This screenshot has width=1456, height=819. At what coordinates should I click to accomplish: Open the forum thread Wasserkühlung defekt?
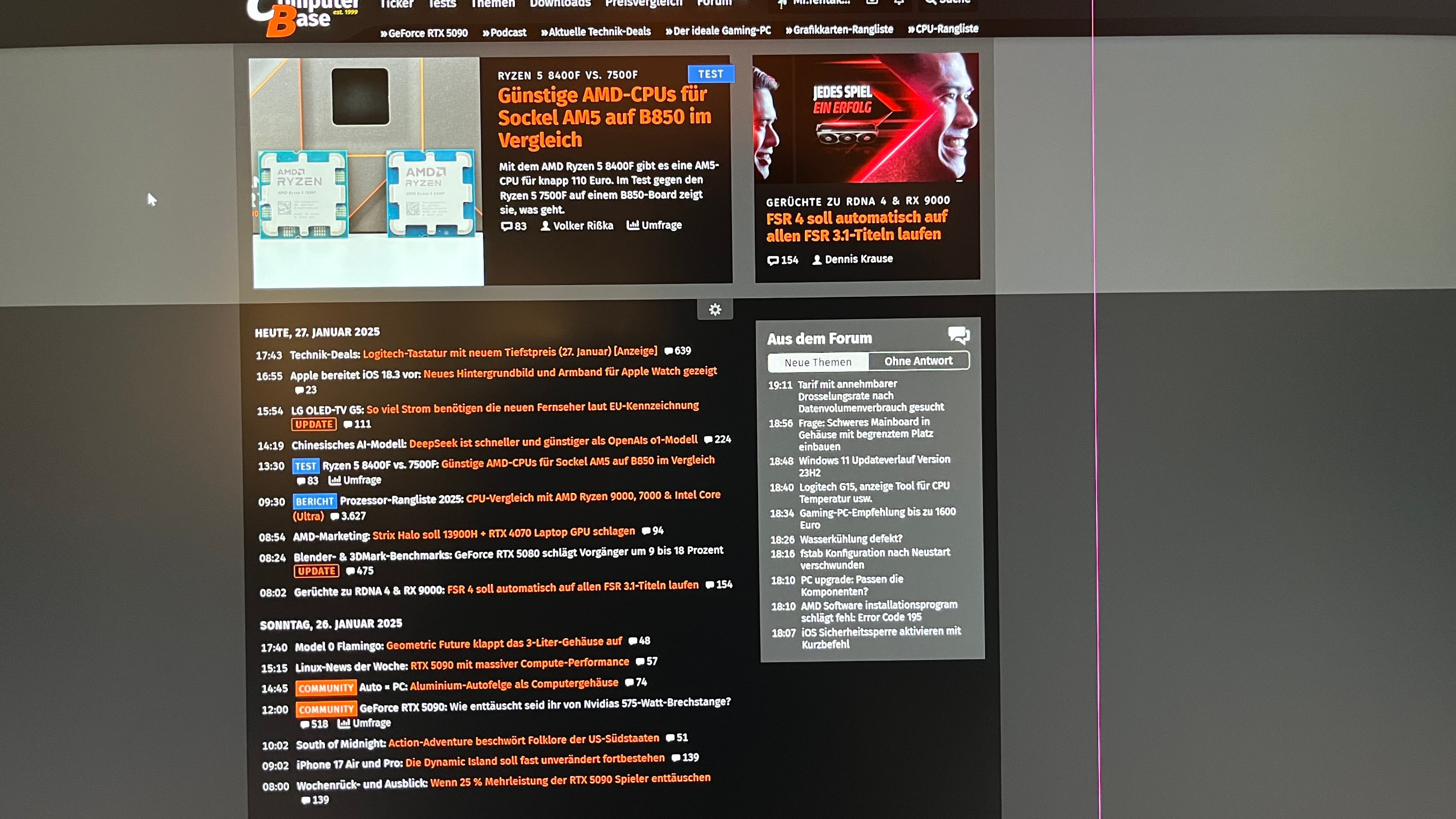850,539
